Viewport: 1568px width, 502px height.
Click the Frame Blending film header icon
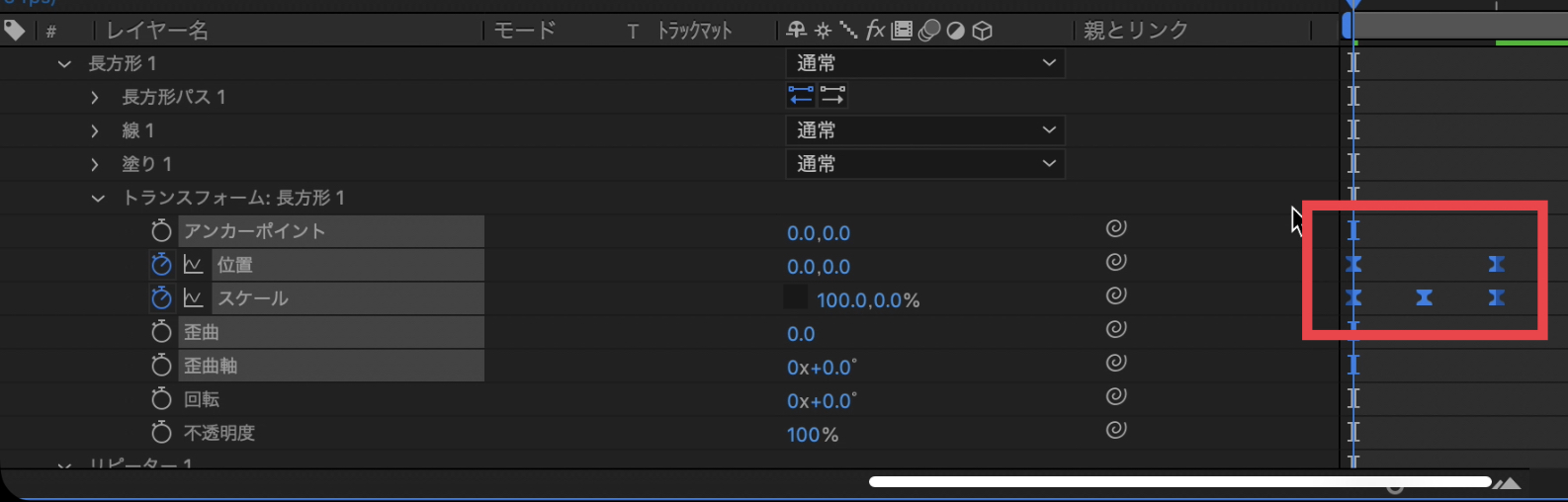pyautogui.click(x=902, y=31)
